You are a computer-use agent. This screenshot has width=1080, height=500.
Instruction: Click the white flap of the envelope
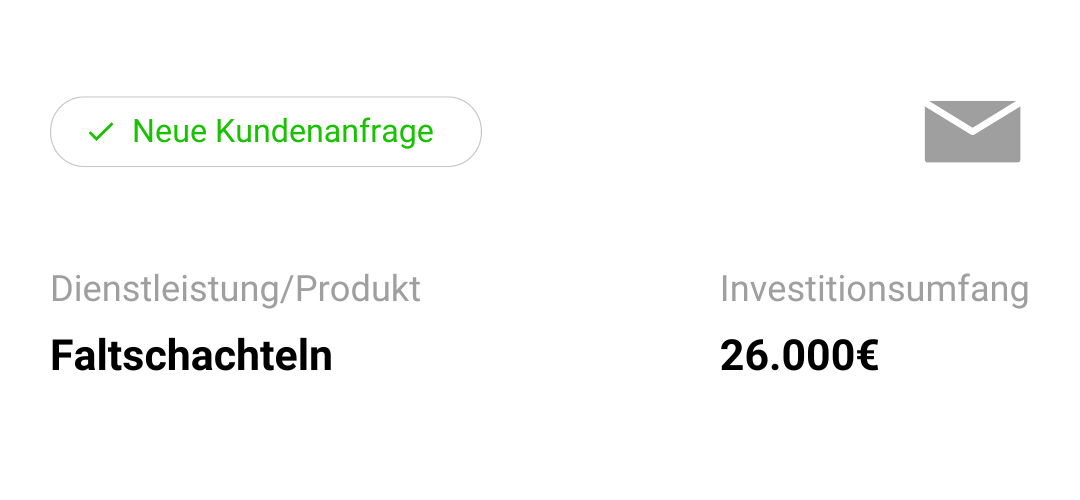[972, 117]
